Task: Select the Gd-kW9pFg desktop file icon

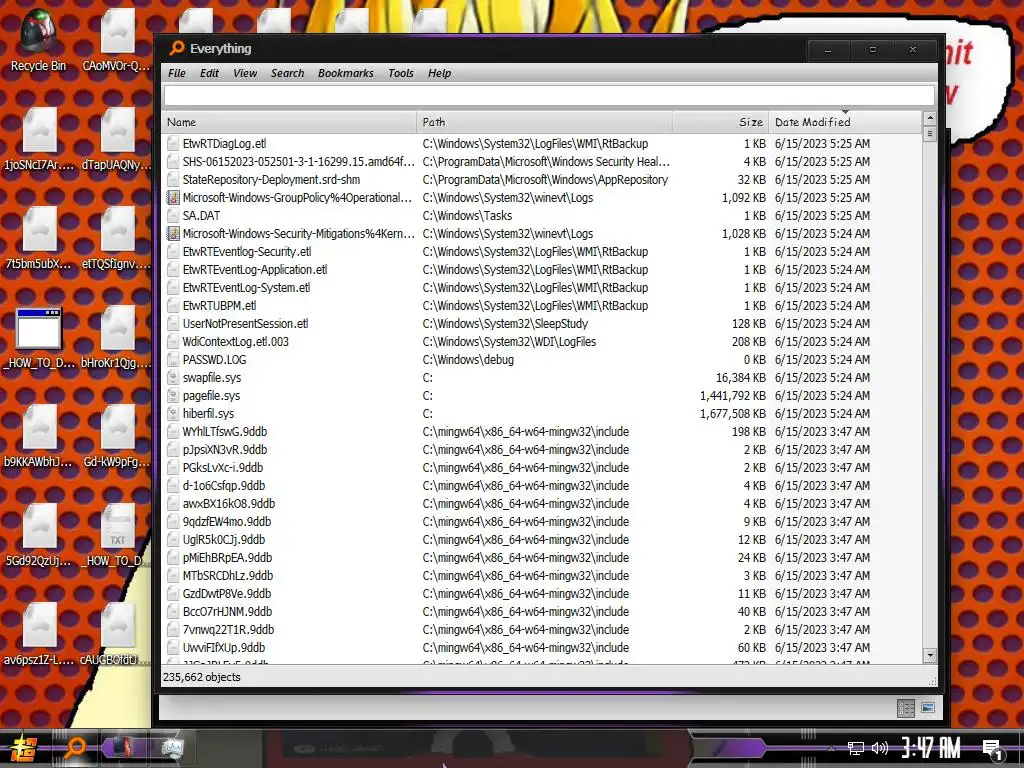Action: (x=117, y=436)
